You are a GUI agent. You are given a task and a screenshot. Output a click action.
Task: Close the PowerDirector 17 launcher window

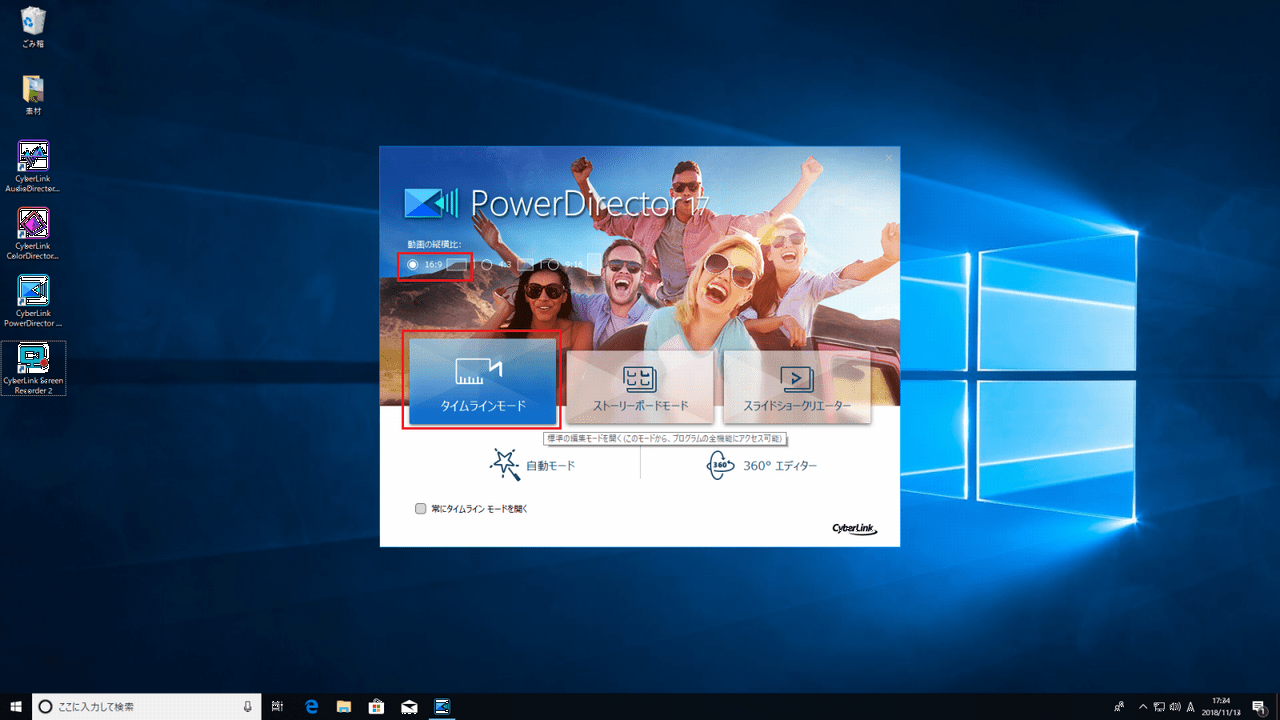click(888, 158)
